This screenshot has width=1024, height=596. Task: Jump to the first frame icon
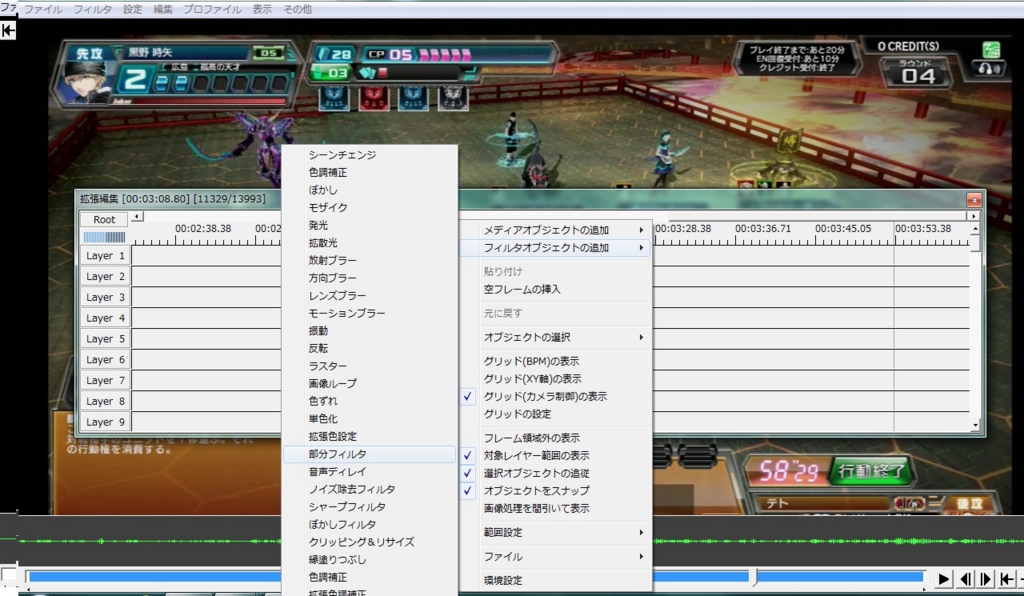click(x=1007, y=578)
